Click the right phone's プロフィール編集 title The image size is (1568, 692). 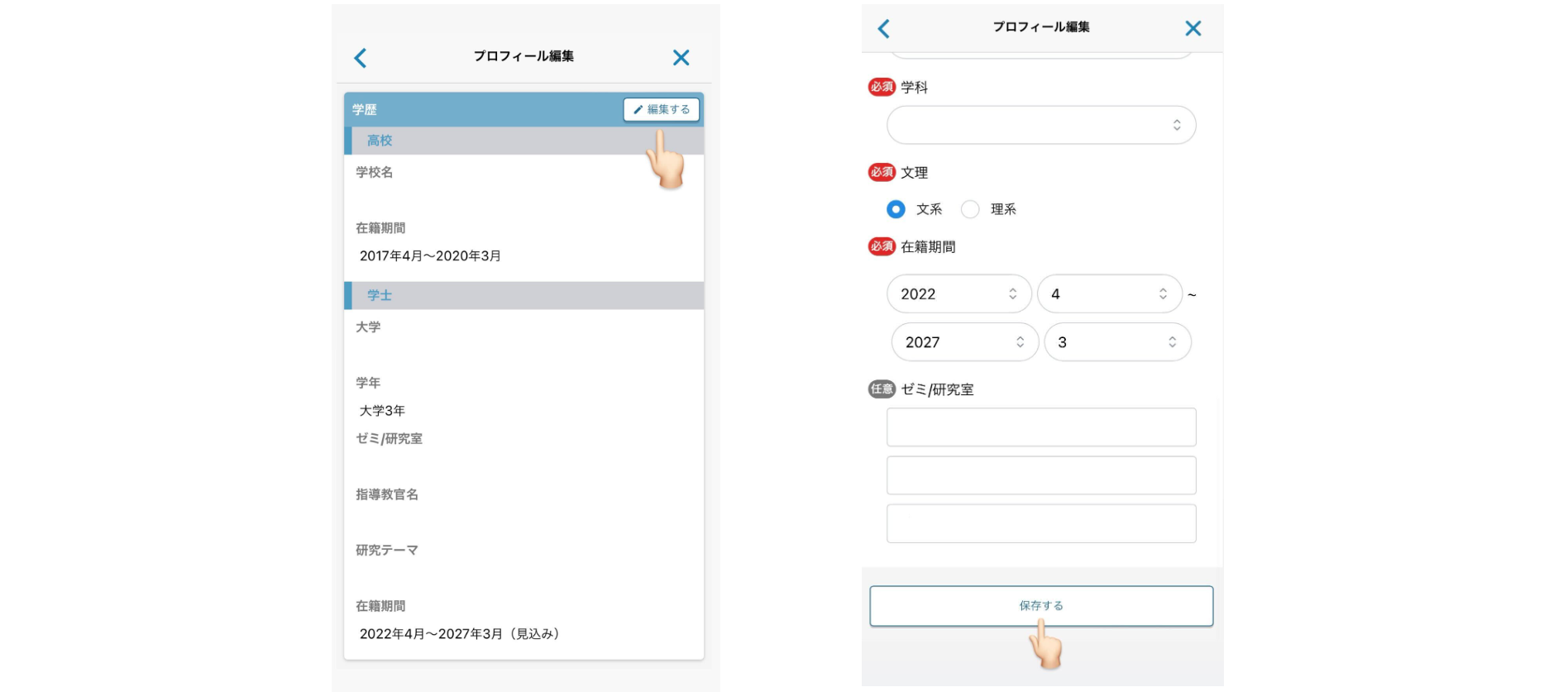point(1041,27)
